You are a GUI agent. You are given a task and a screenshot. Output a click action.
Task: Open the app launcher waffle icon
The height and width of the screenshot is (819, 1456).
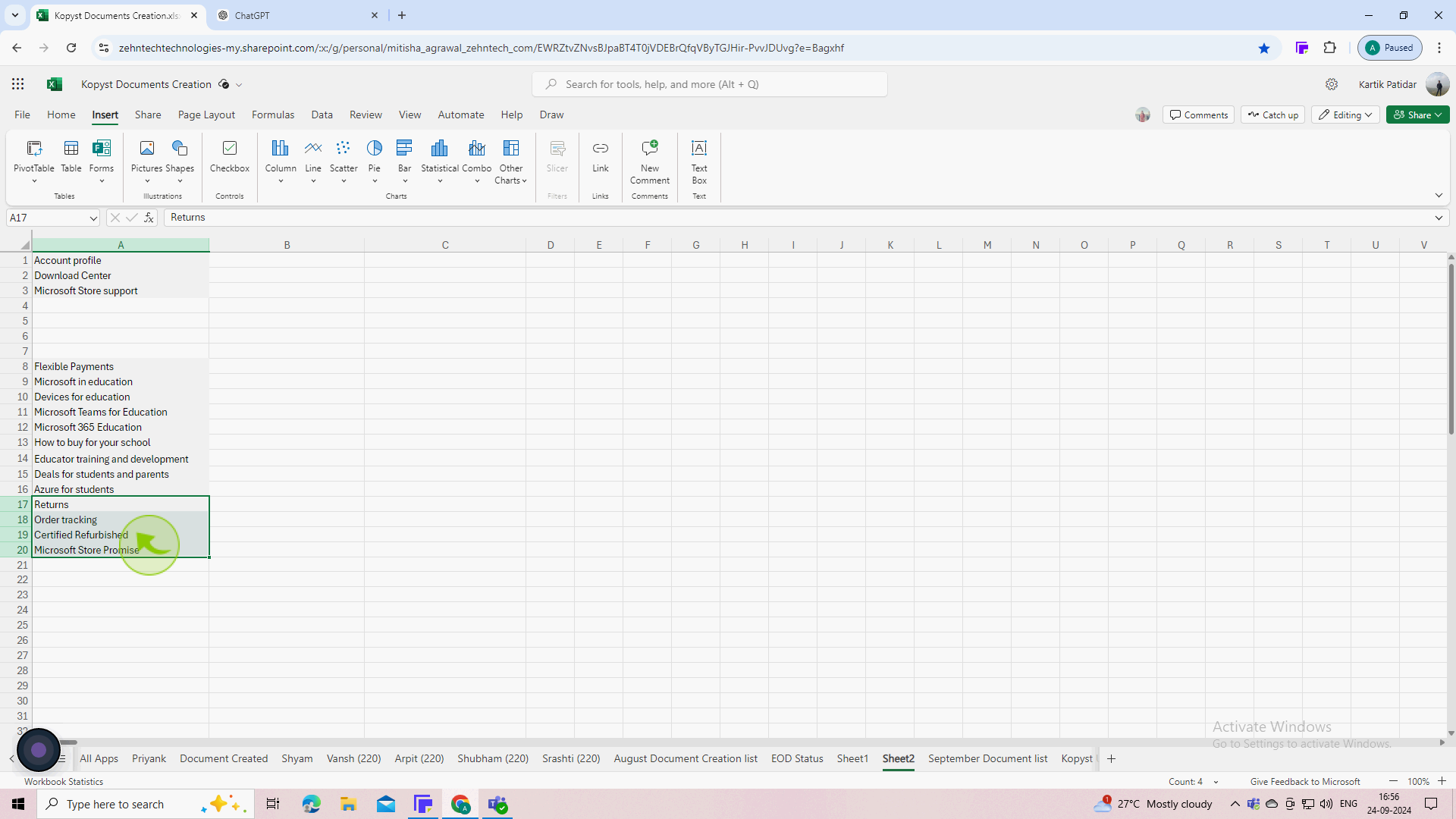pos(17,84)
